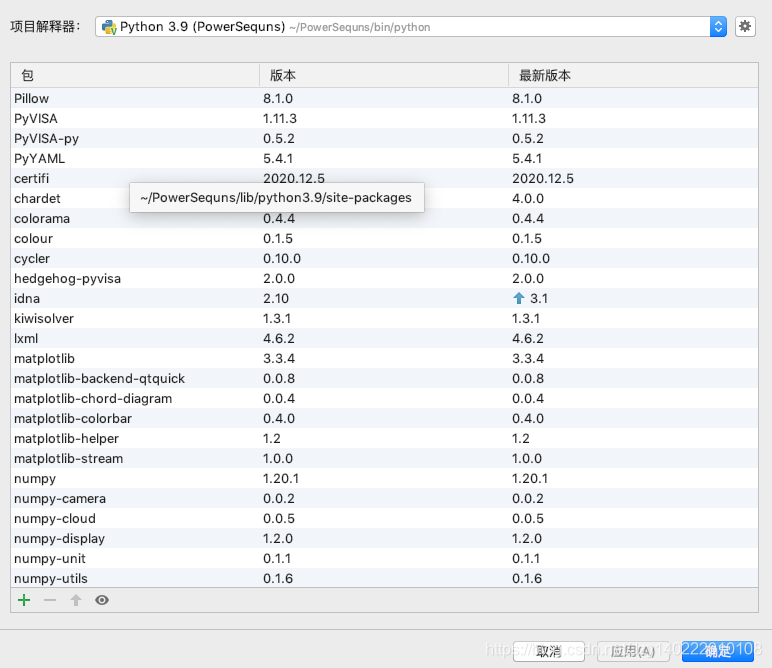Click the minus uninstall package icon

pyautogui.click(x=50, y=600)
